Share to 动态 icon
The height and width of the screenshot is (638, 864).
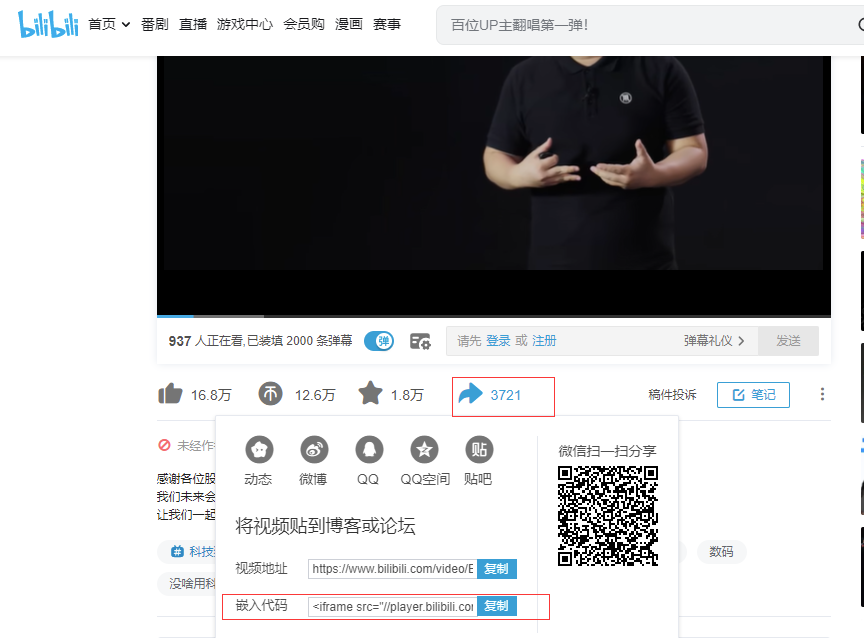pyautogui.click(x=259, y=450)
